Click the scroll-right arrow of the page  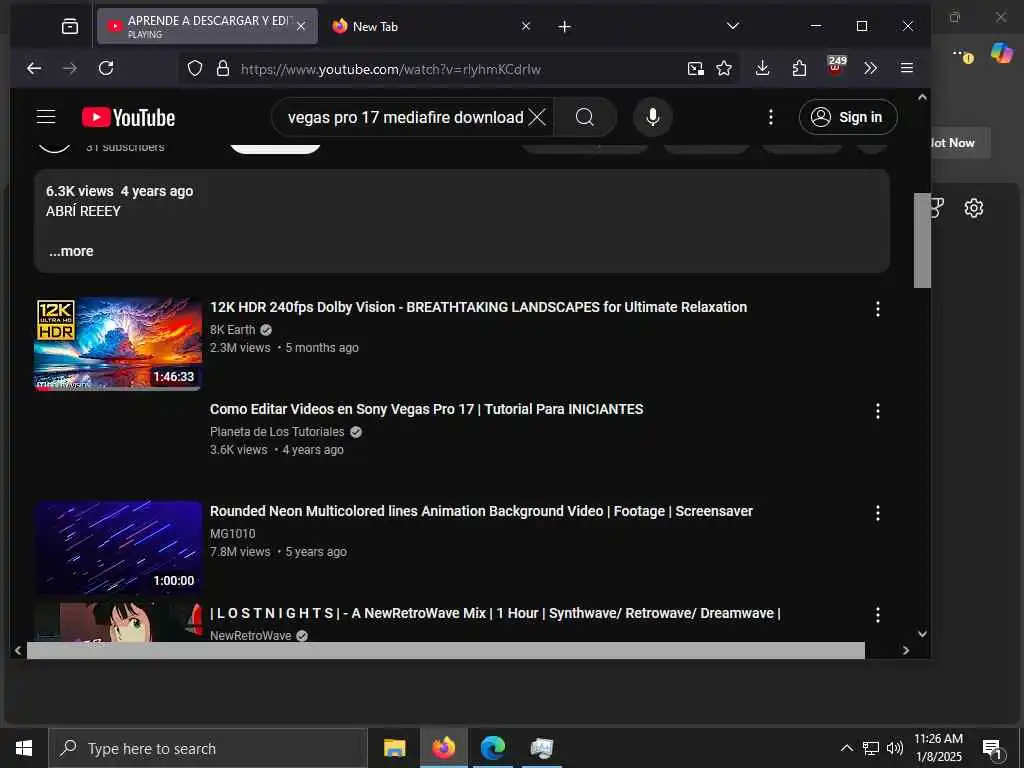click(x=906, y=650)
